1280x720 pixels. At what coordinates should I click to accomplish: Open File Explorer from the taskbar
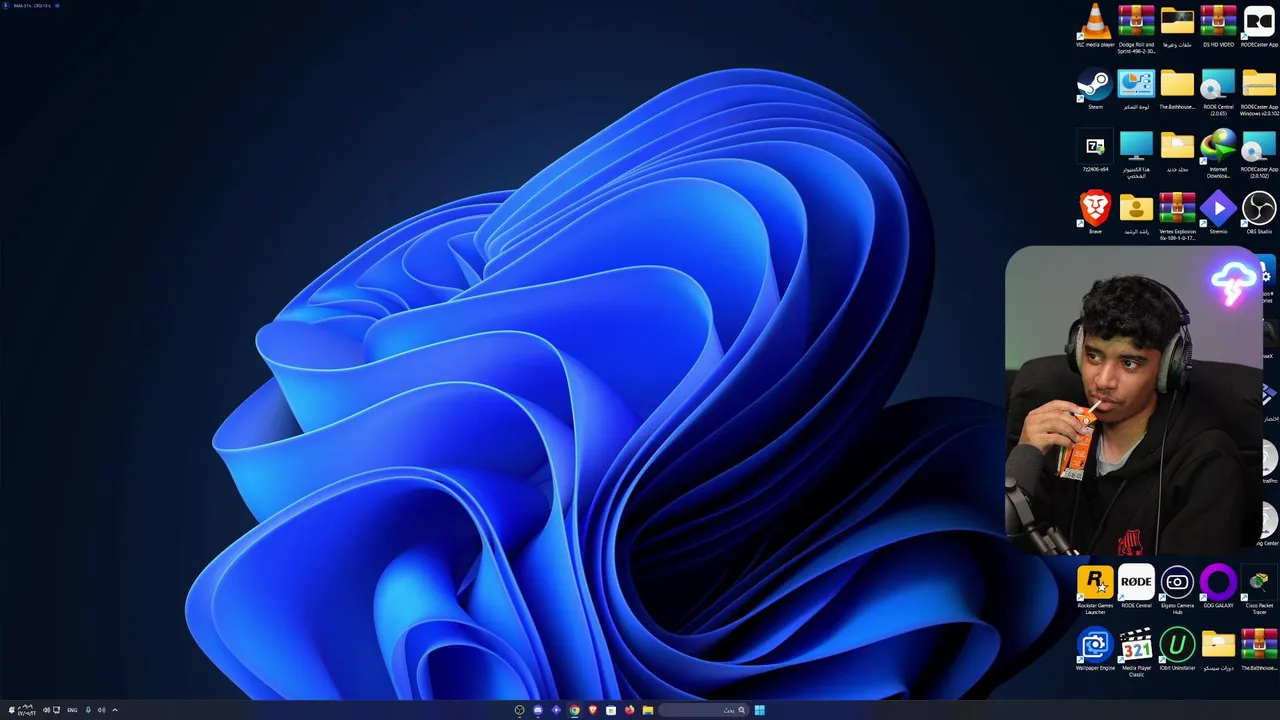[648, 710]
